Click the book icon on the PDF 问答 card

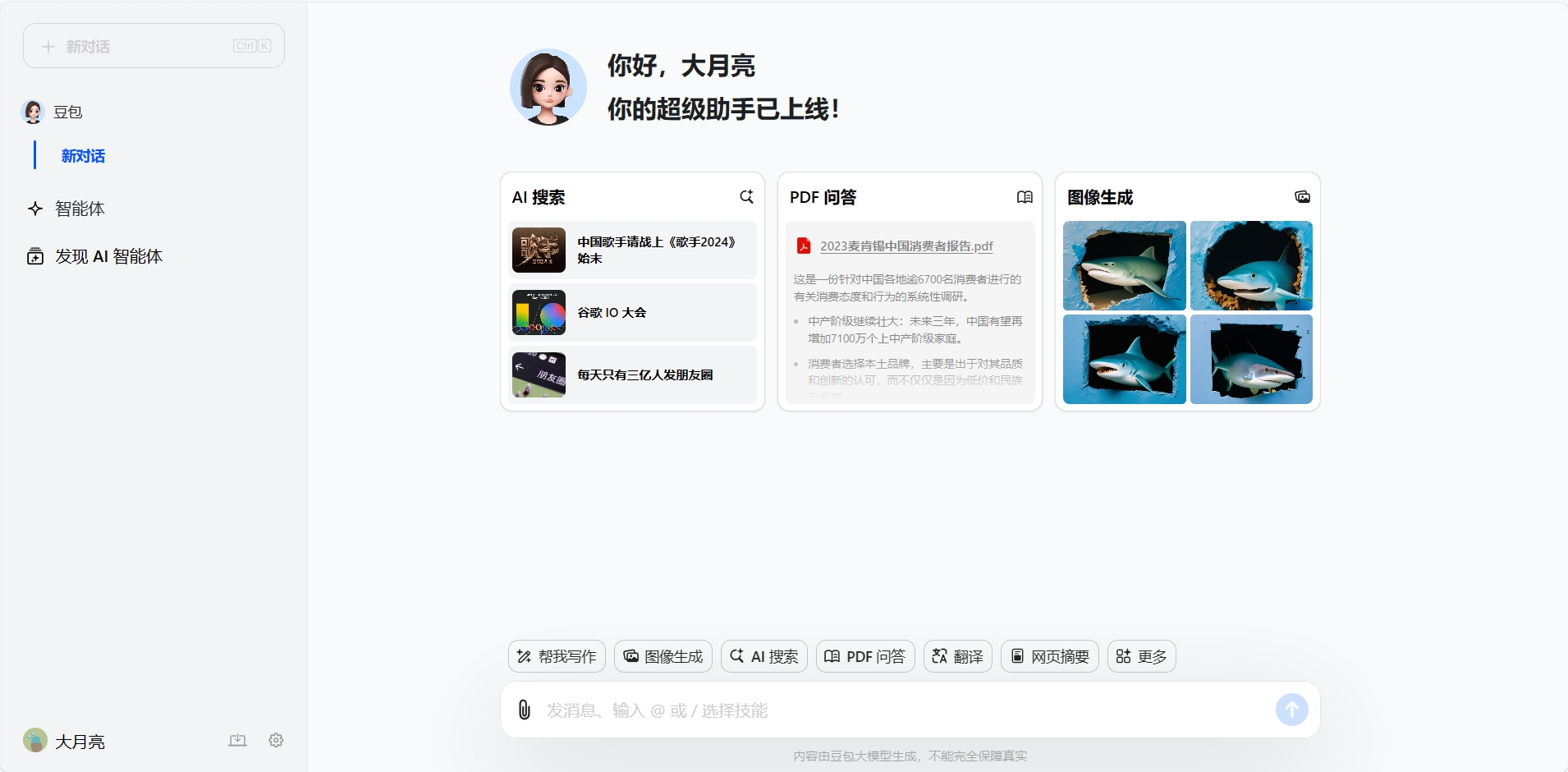tap(1025, 197)
